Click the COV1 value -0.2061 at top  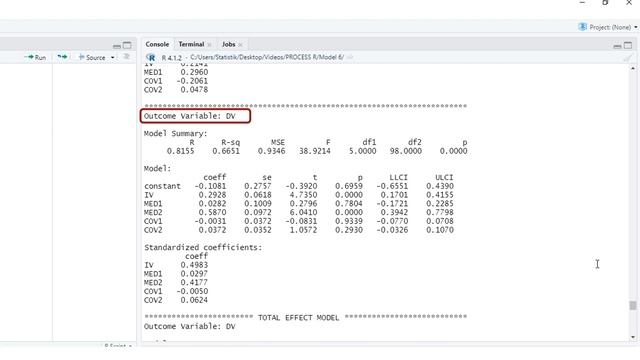point(192,81)
